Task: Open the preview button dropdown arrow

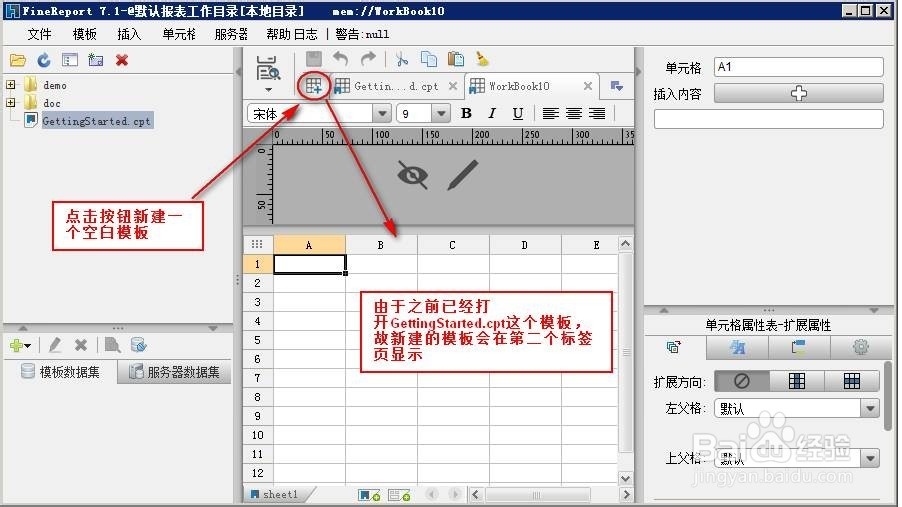Action: coord(268,90)
